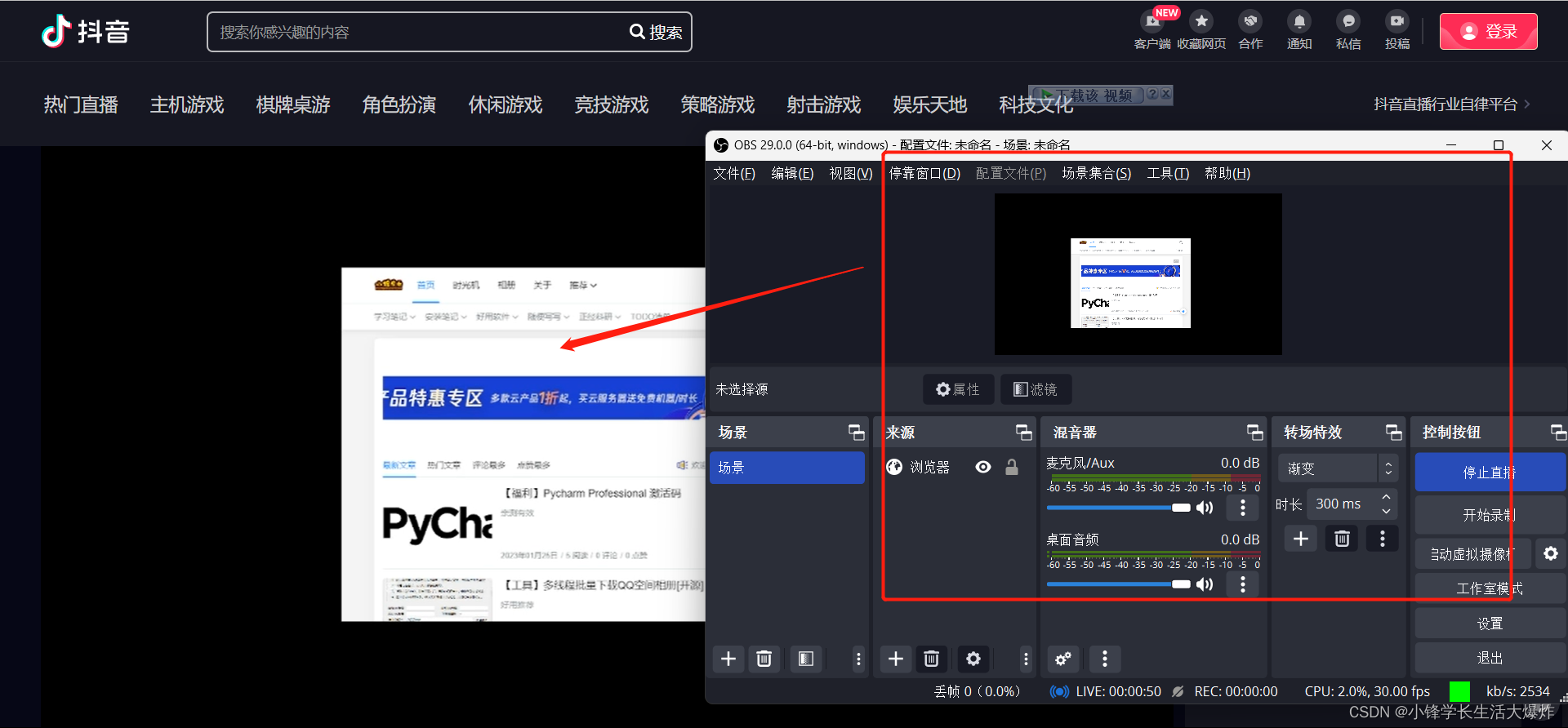Screen dimensions: 1568x728
Task: Click the 工作室模式 button
Action: [1490, 588]
